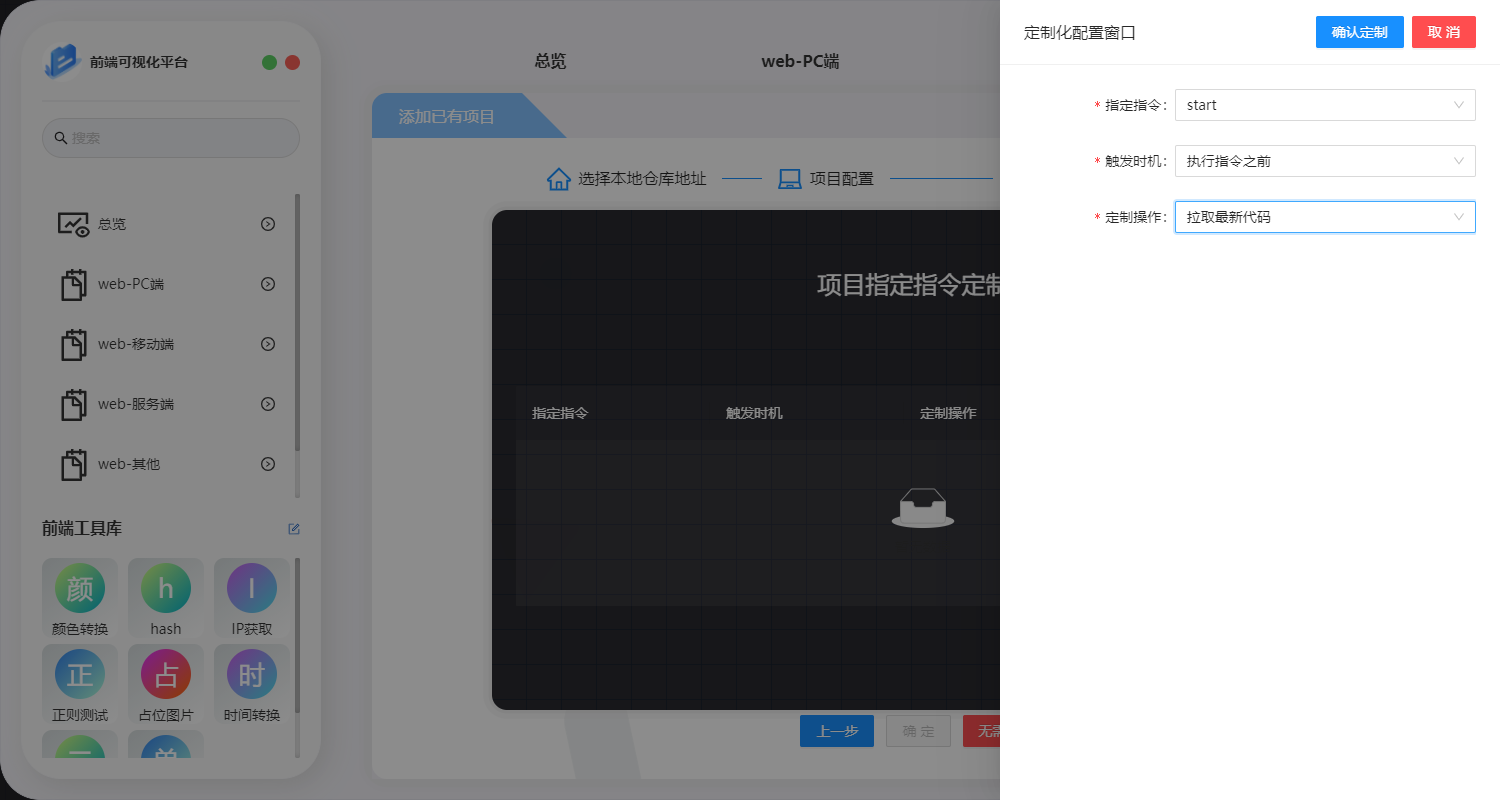Open the 颜色转换 tool
The height and width of the screenshot is (800, 1500).
pos(80,598)
